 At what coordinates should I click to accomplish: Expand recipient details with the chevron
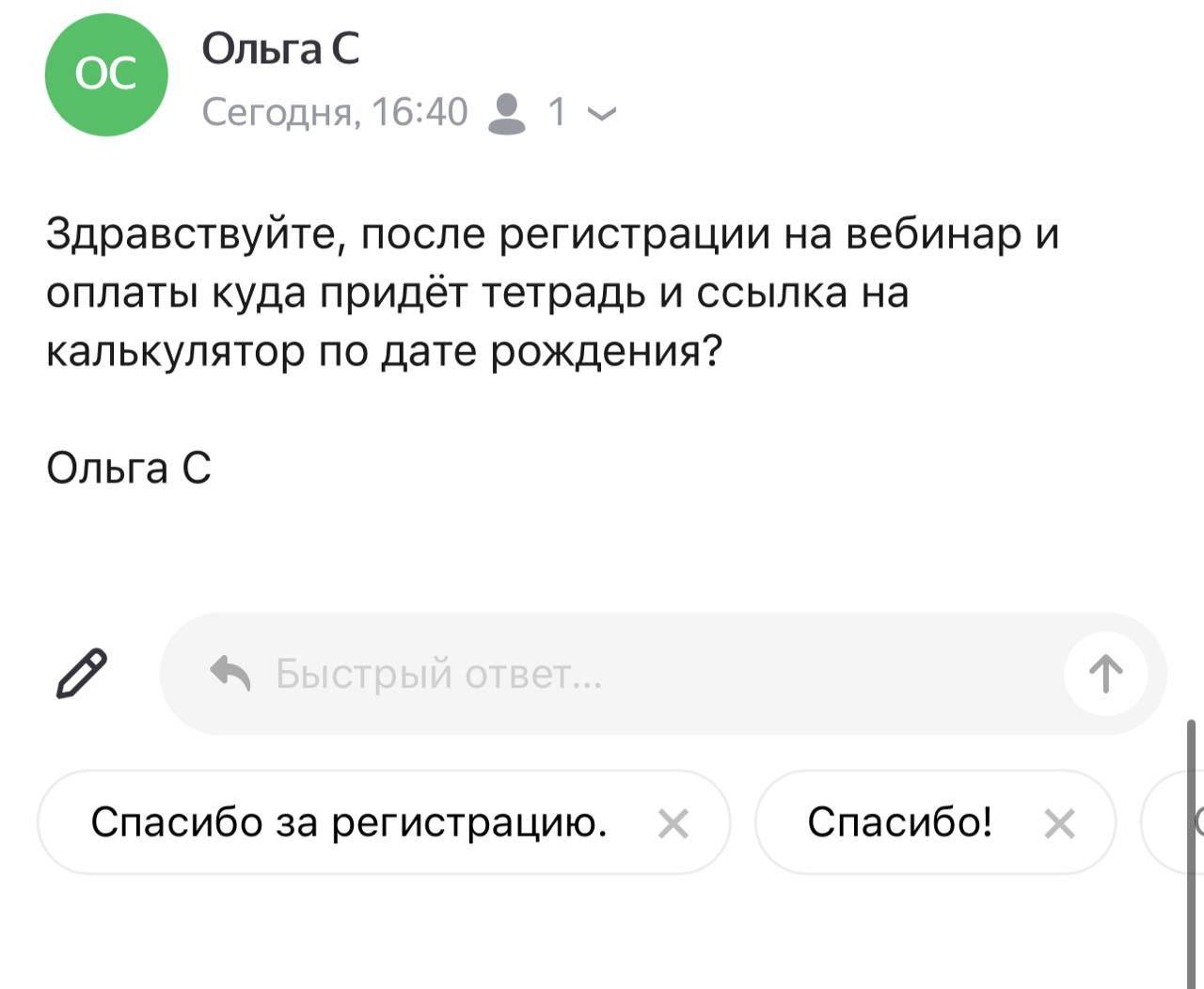pyautogui.click(x=601, y=114)
